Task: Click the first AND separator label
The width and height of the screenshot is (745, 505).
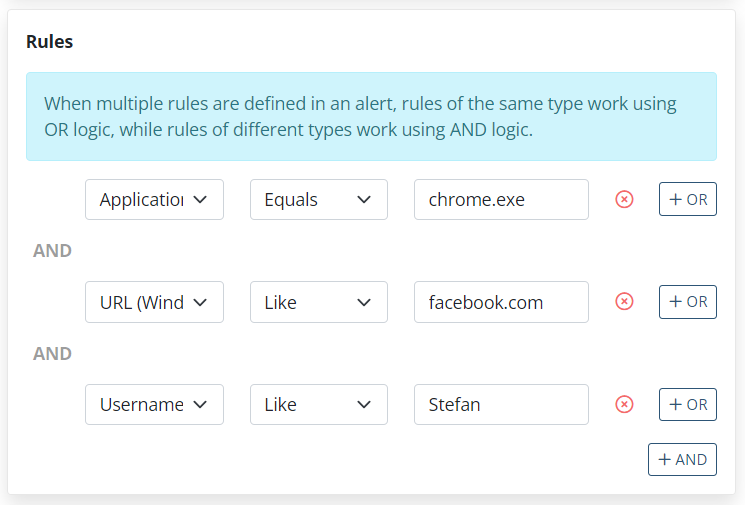Action: pos(53,251)
